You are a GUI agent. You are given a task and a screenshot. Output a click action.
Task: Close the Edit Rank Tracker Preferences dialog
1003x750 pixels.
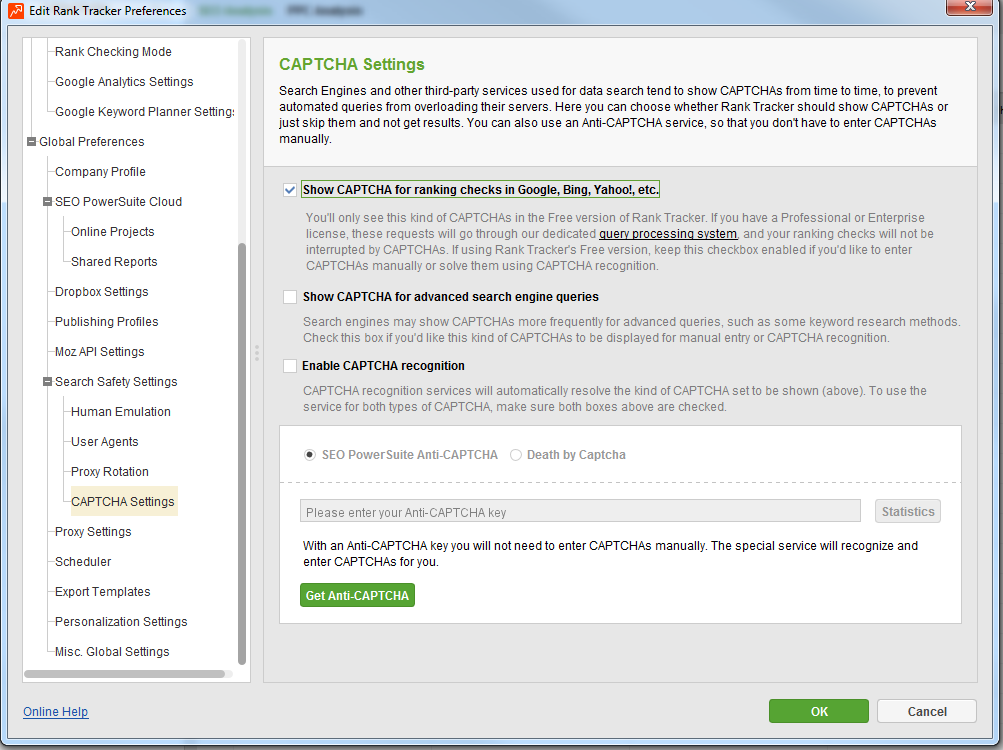[969, 7]
